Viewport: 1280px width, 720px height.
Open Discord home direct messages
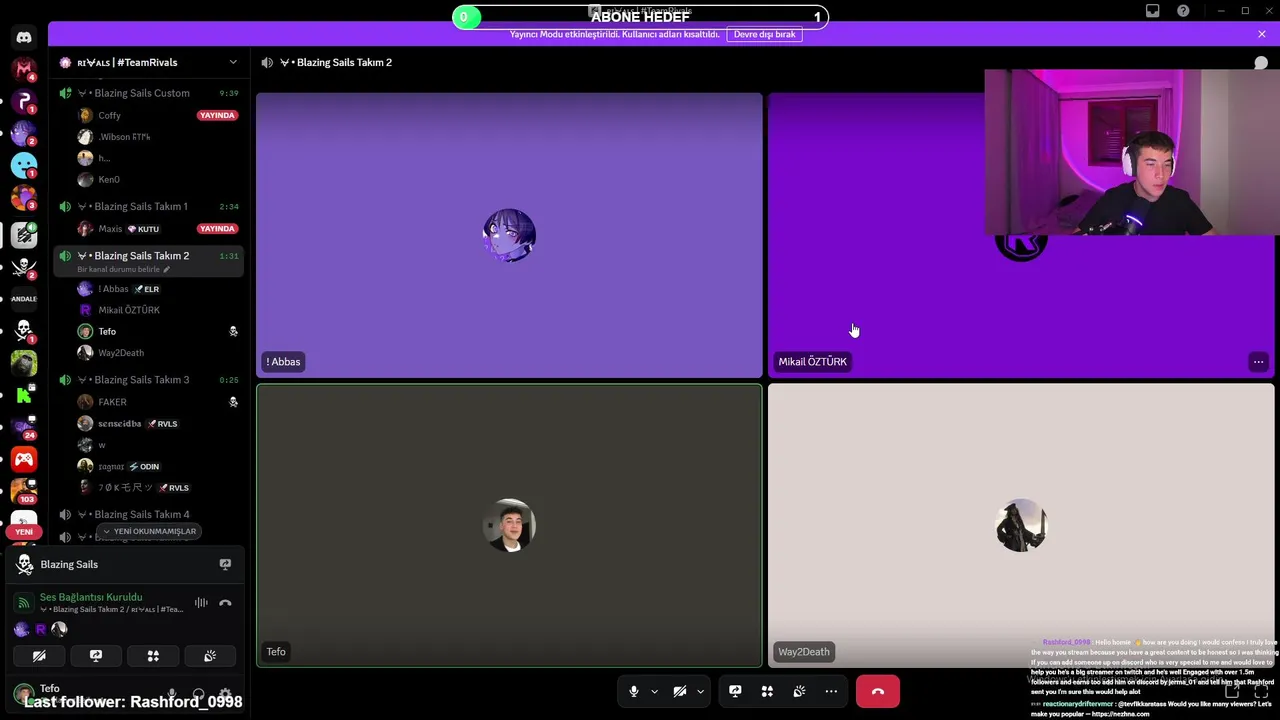(x=24, y=37)
